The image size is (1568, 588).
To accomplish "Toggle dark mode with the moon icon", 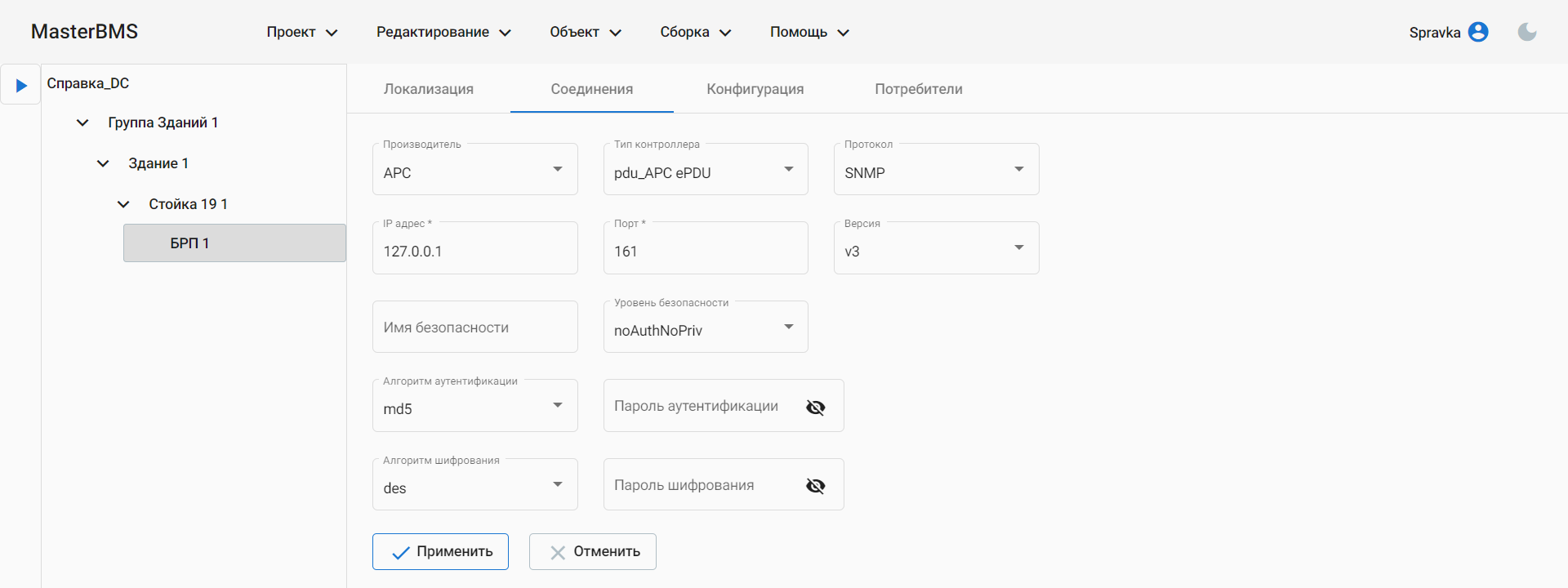I will pos(1526,32).
